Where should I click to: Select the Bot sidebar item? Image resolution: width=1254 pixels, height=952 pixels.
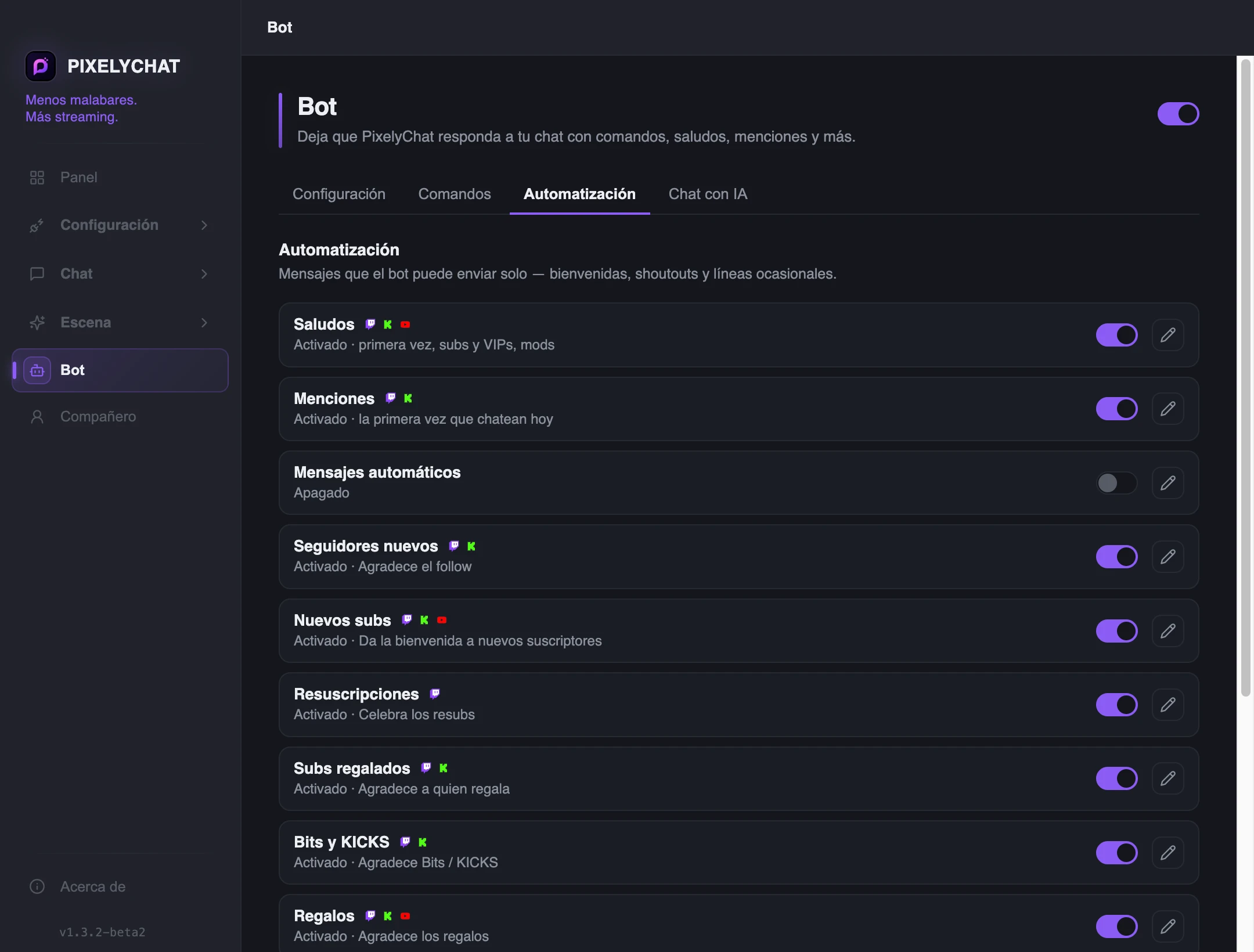click(x=120, y=370)
